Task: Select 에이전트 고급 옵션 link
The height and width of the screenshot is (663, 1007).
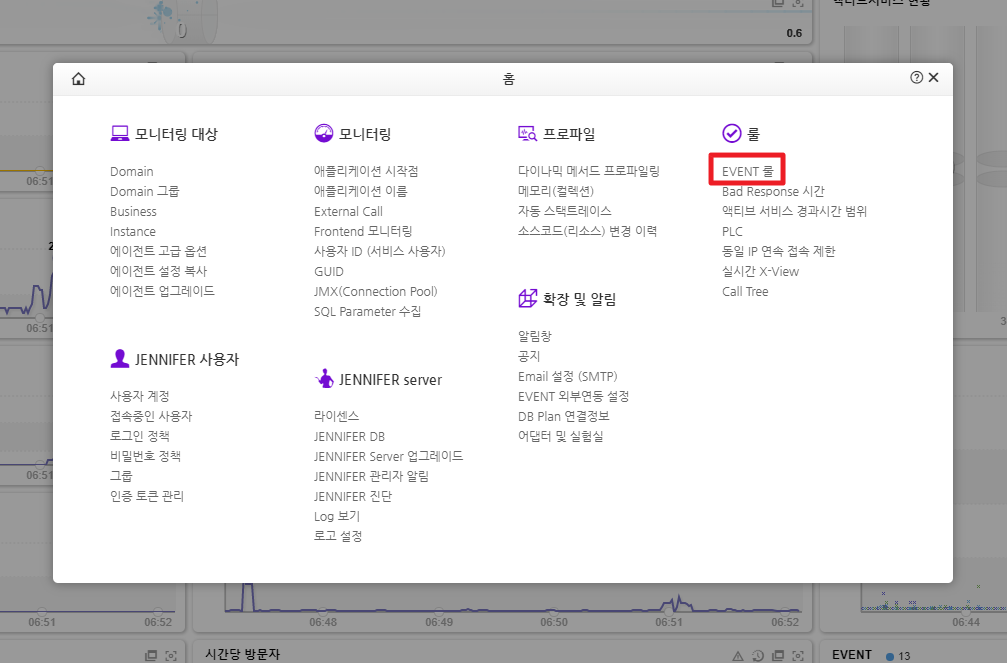Action: click(x=158, y=251)
